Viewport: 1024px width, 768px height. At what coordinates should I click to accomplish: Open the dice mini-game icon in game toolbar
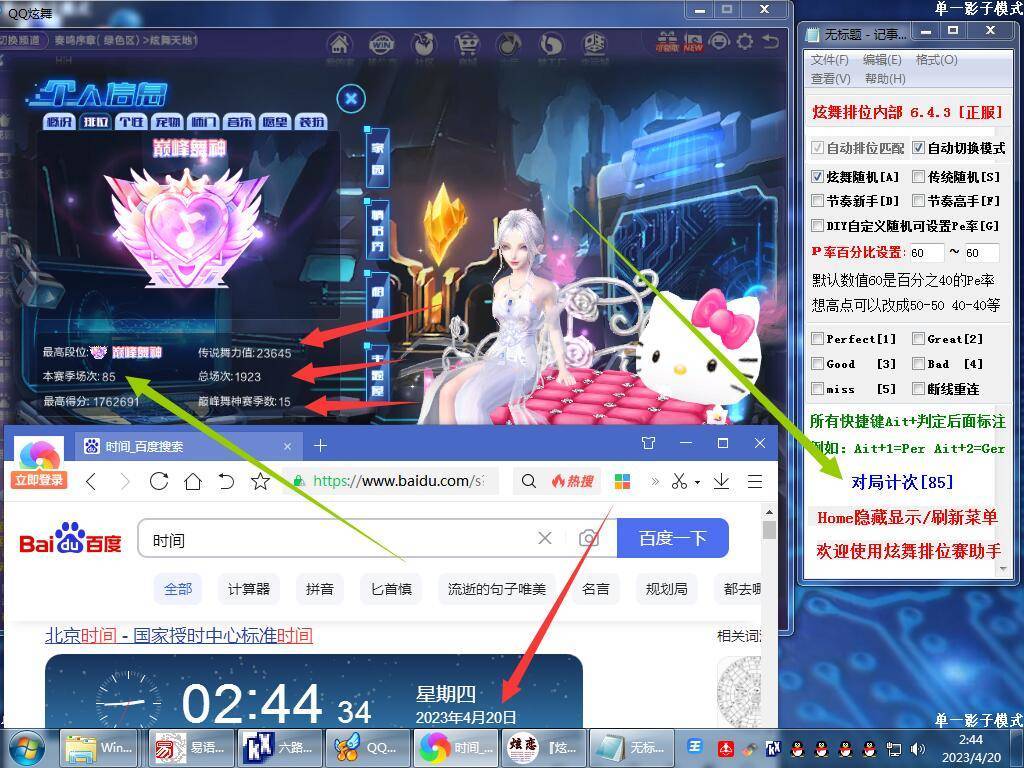click(594, 45)
